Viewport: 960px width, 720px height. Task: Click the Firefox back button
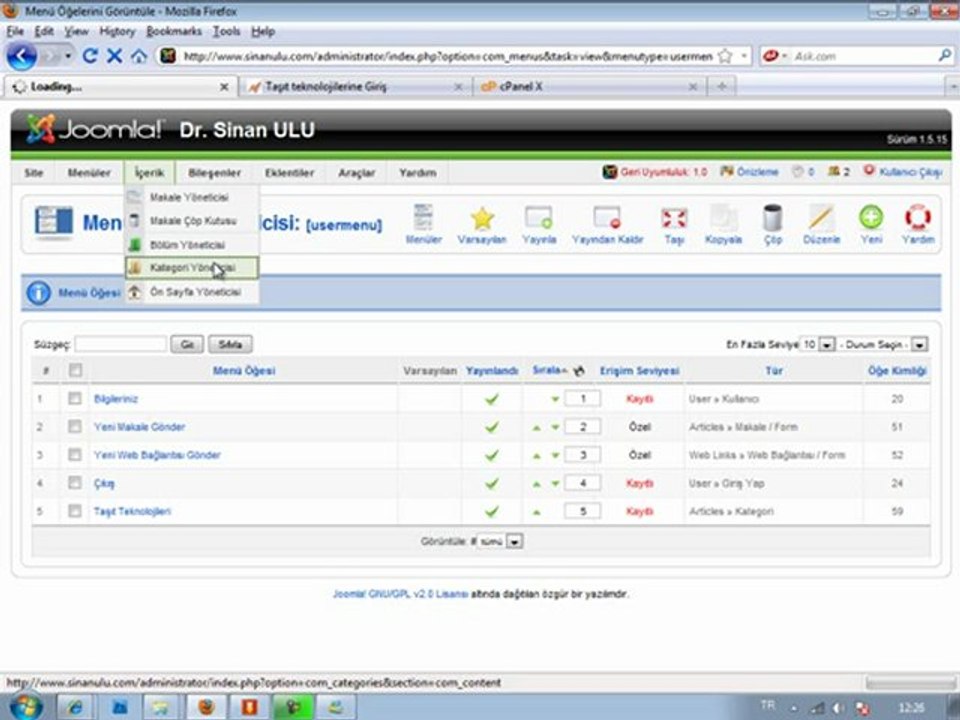coord(21,56)
